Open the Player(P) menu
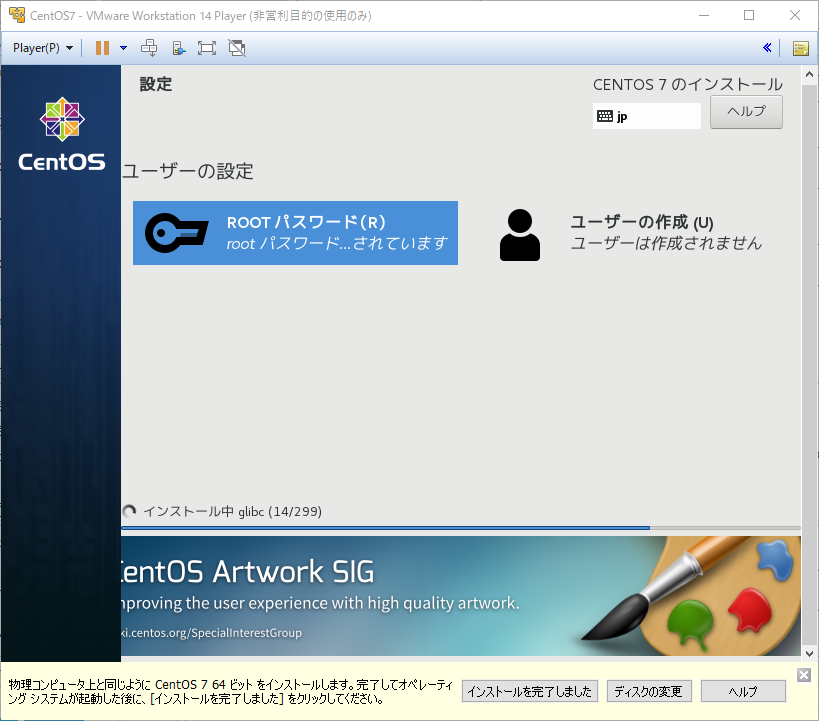This screenshot has height=721, width=819. point(35,47)
